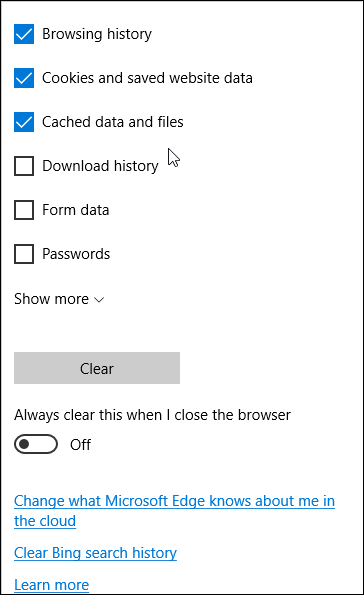Click the Cookies and saved website data label
Screen dimensions: 364x595
click(147, 78)
